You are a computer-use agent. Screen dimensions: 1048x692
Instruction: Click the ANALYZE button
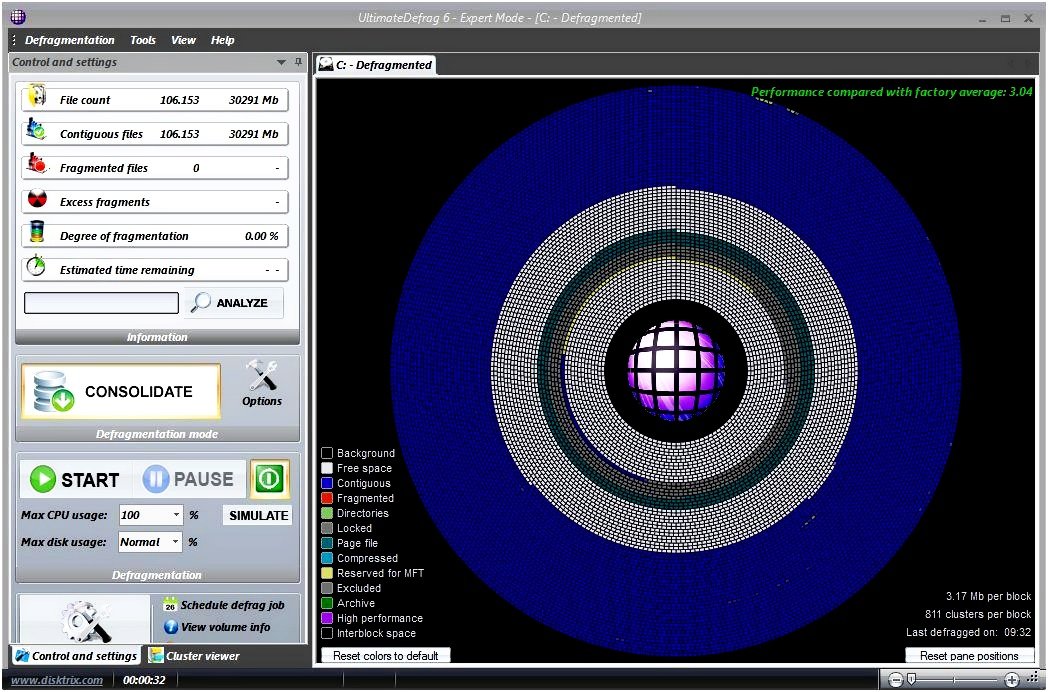click(233, 303)
